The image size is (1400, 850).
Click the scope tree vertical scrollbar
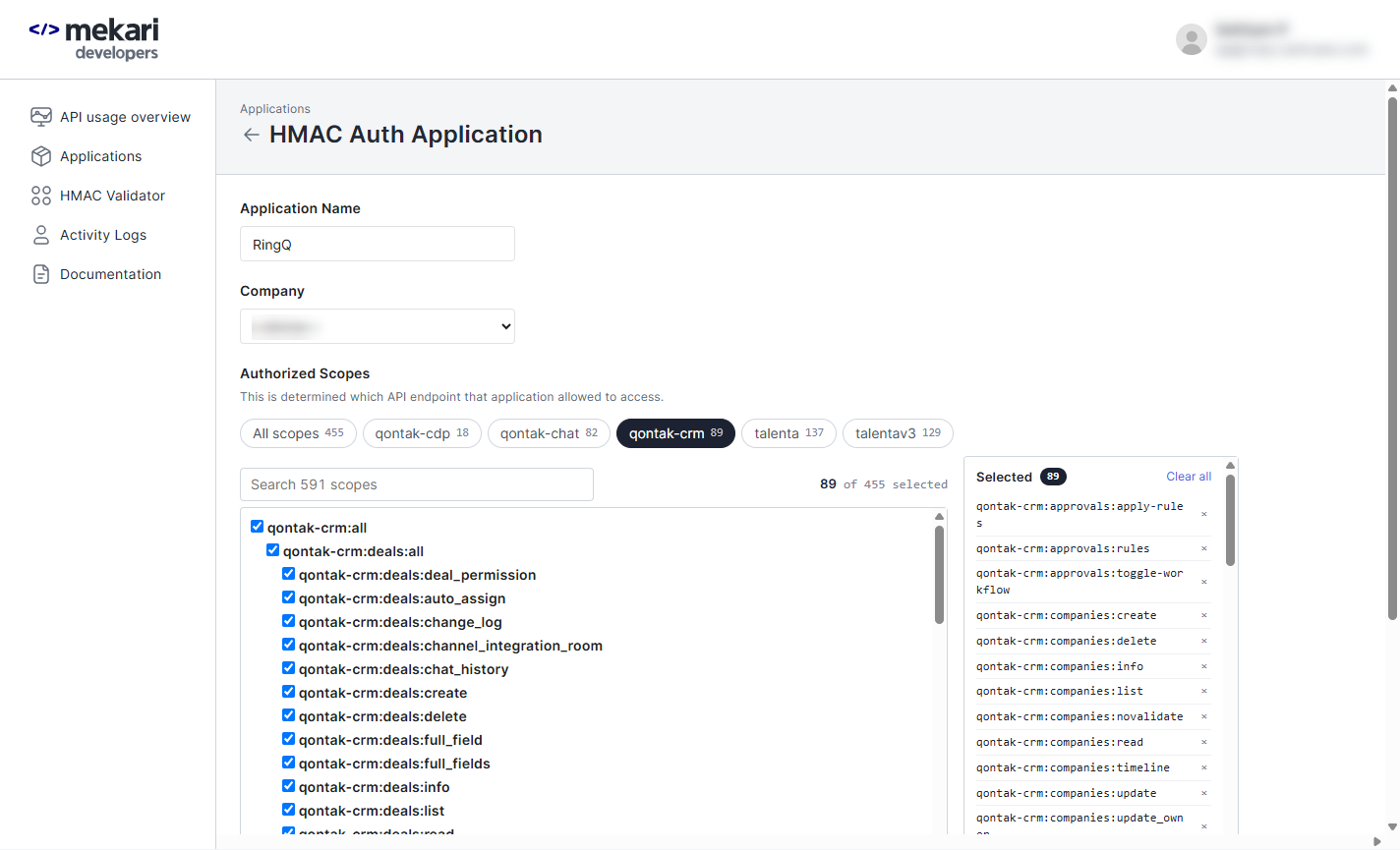(x=939, y=575)
